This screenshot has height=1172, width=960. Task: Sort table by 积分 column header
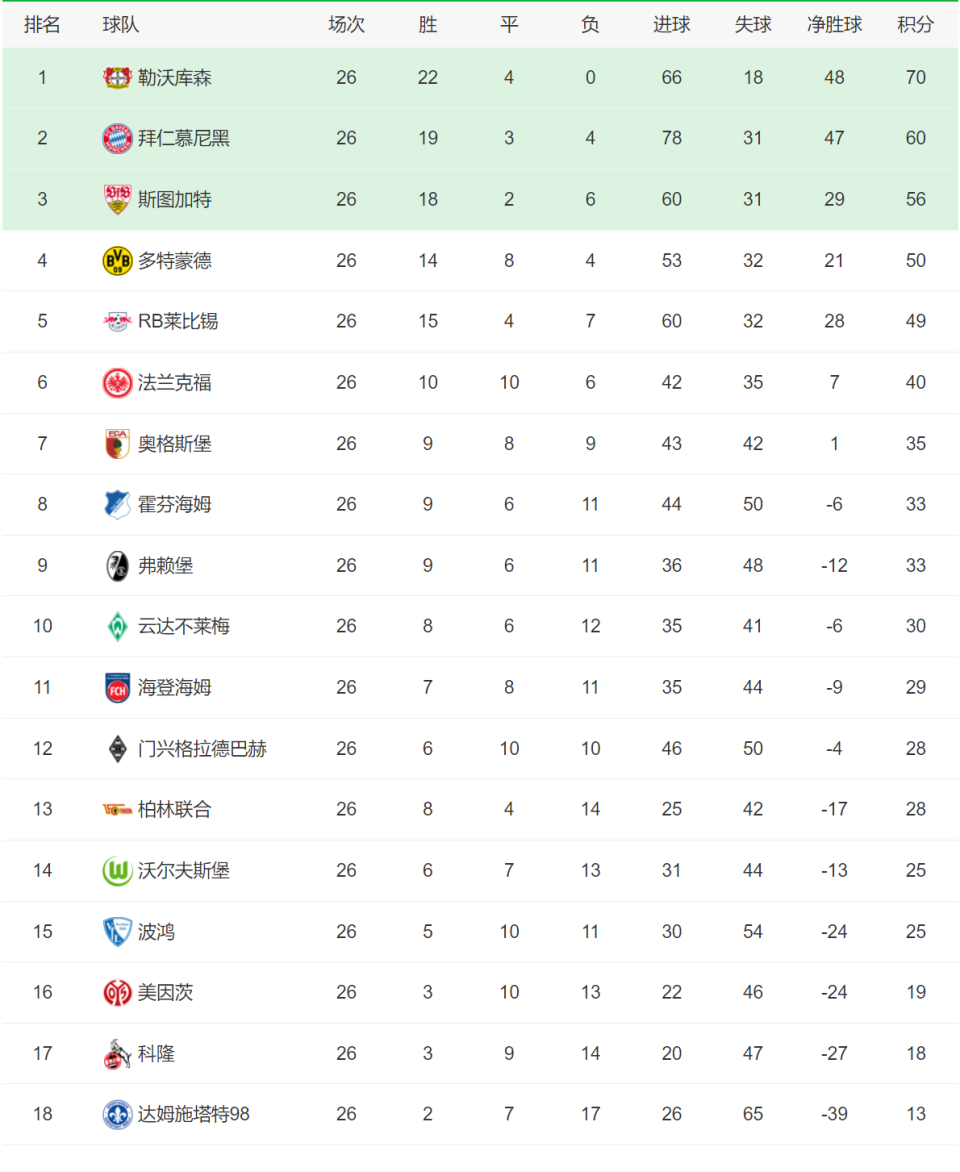(915, 25)
